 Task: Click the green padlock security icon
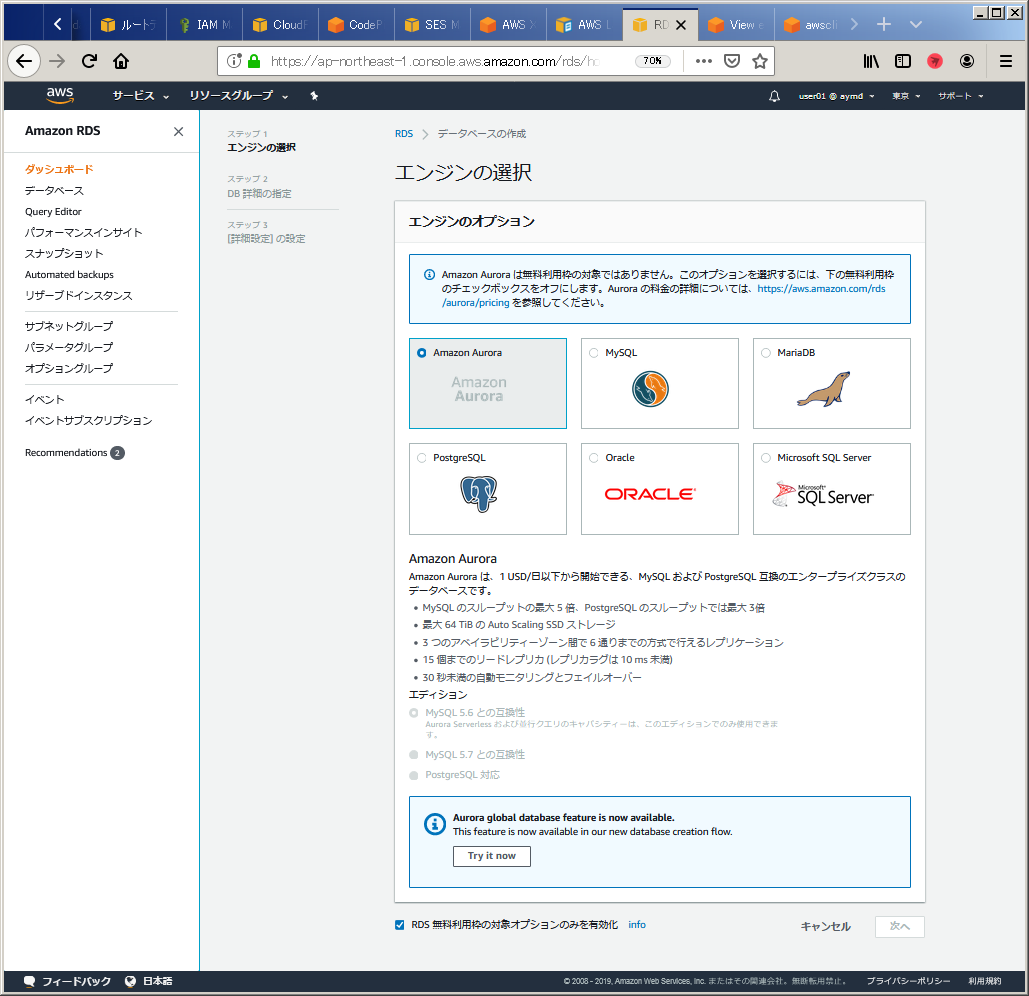point(255,61)
